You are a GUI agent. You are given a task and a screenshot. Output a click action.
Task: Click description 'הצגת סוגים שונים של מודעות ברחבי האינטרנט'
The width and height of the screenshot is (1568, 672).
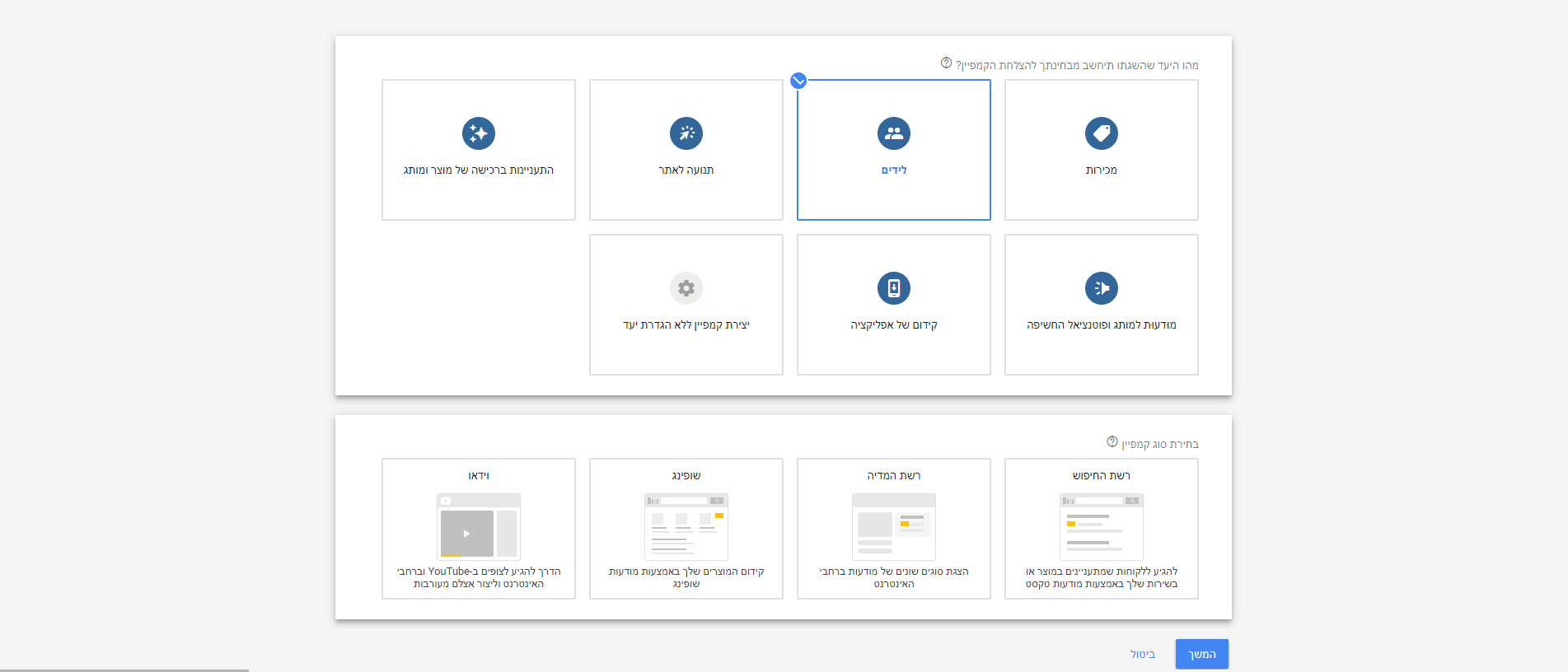click(894, 577)
